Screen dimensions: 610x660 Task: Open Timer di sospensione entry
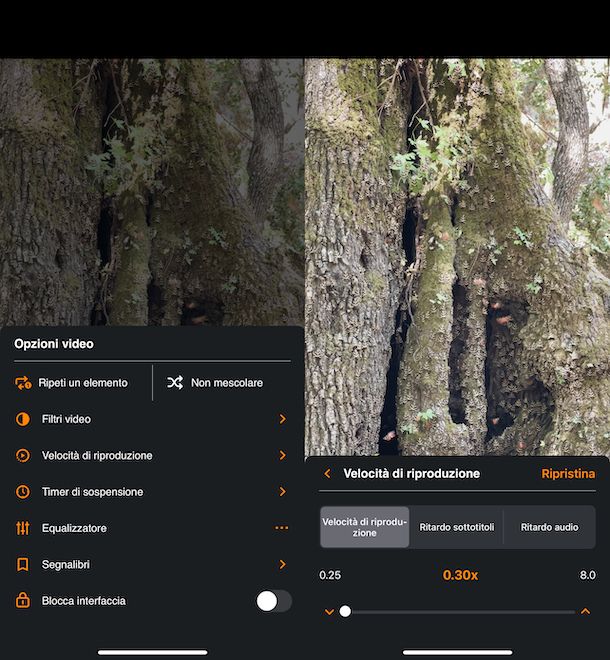(x=152, y=492)
